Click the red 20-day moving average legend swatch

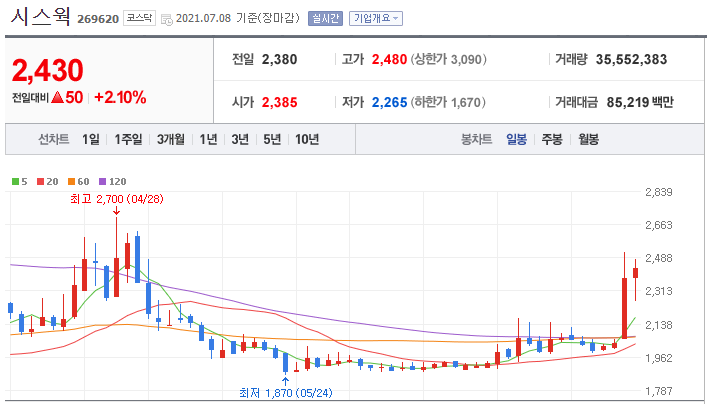[40, 182]
